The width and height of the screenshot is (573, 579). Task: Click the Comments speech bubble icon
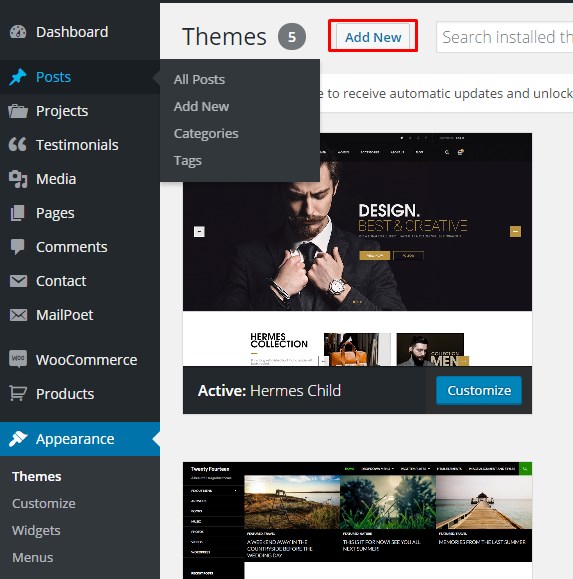point(18,247)
